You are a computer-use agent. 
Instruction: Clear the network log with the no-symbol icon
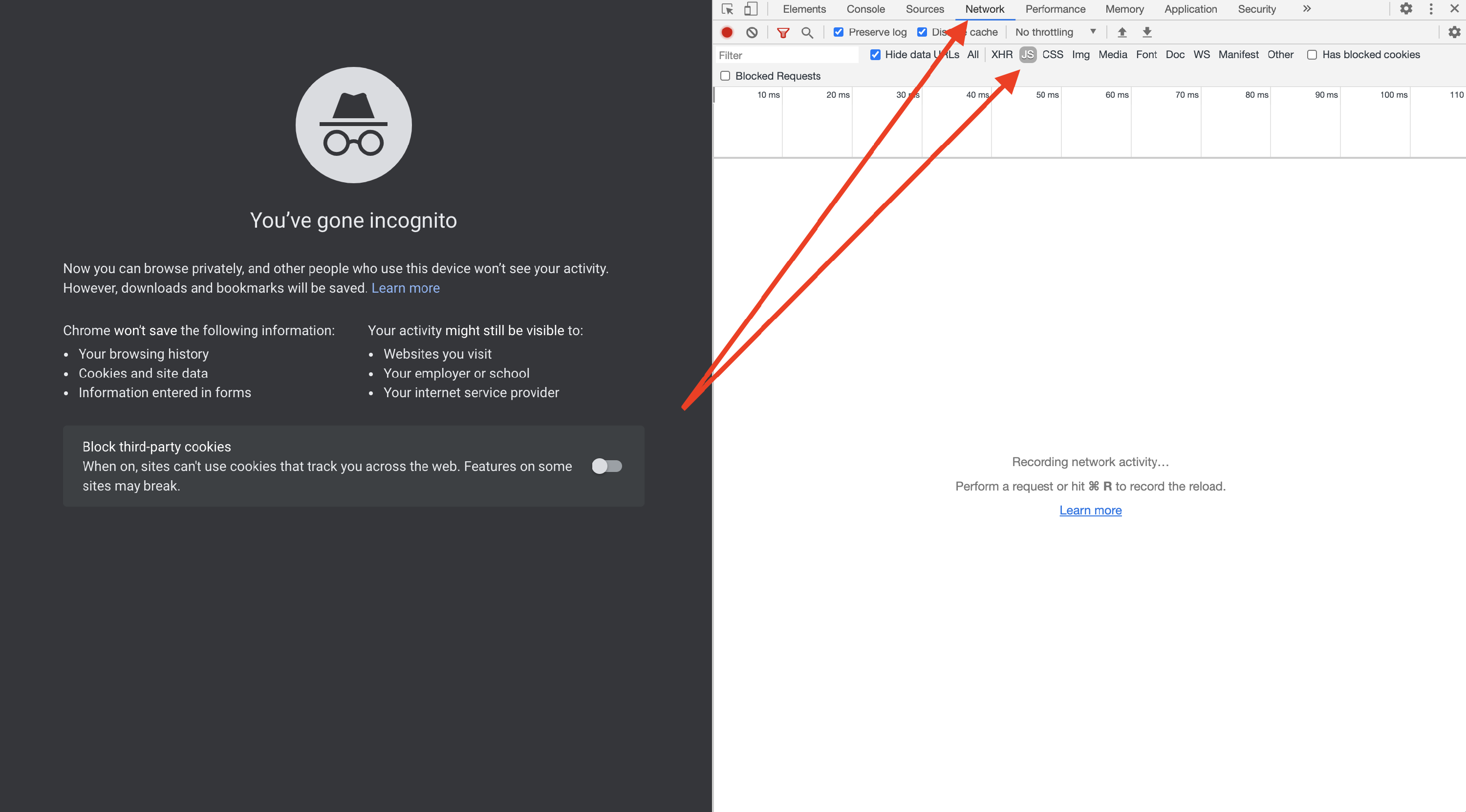[x=751, y=32]
